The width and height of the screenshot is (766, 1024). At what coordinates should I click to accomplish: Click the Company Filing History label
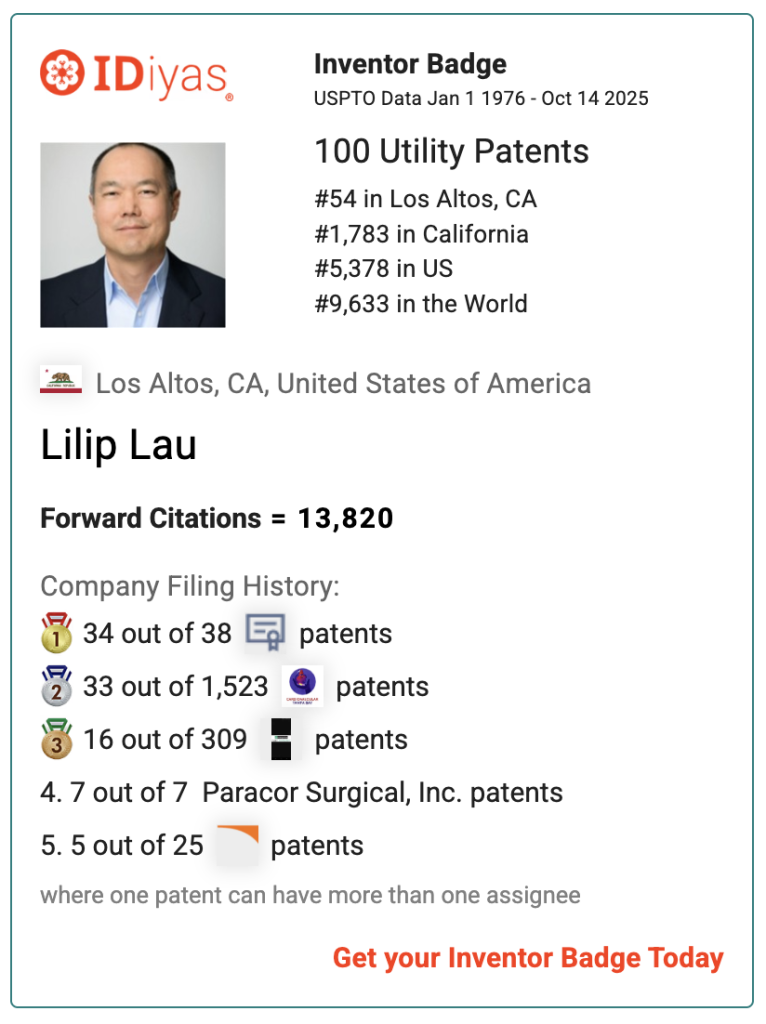coord(190,586)
